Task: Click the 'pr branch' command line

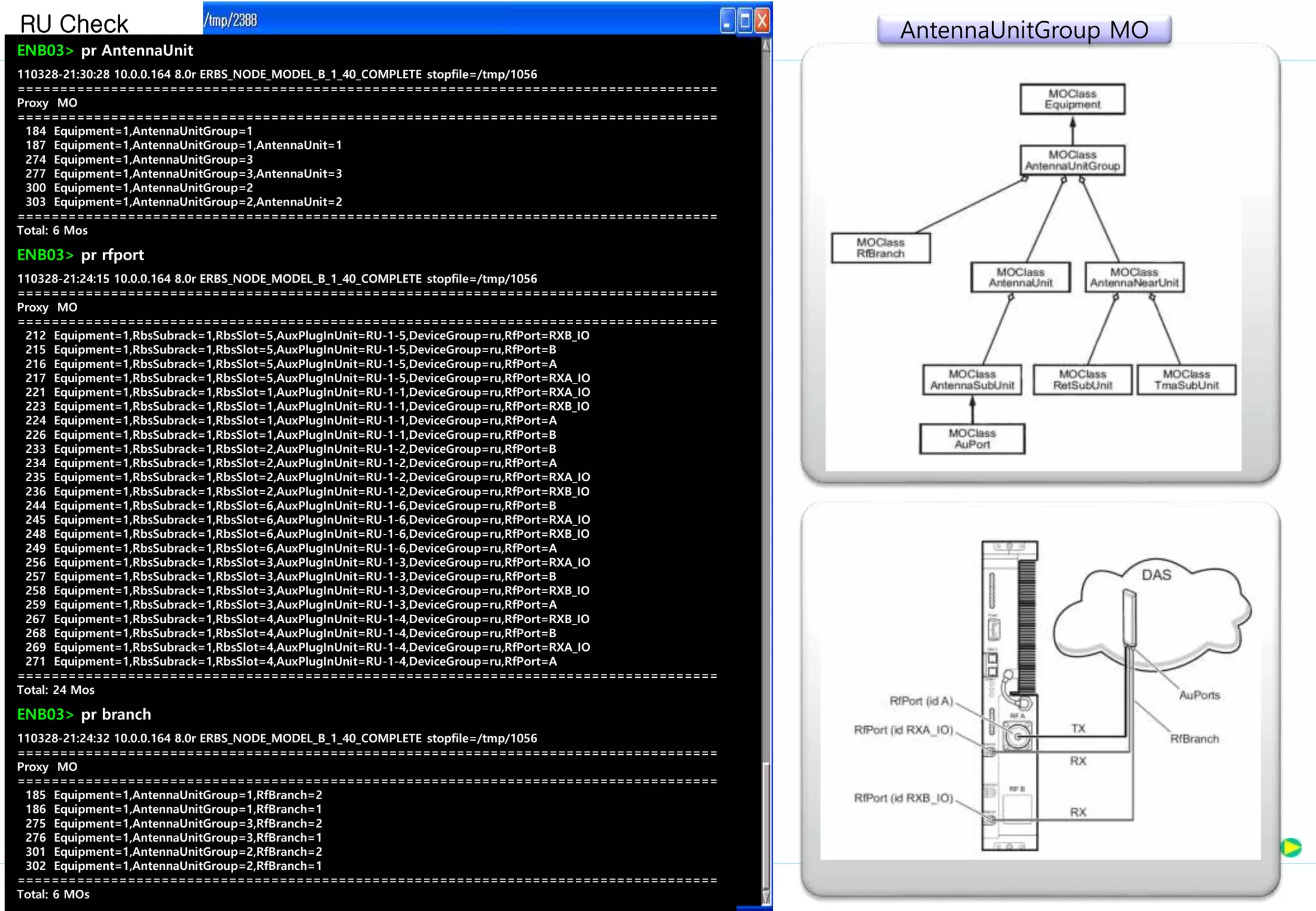Action: 116,714
